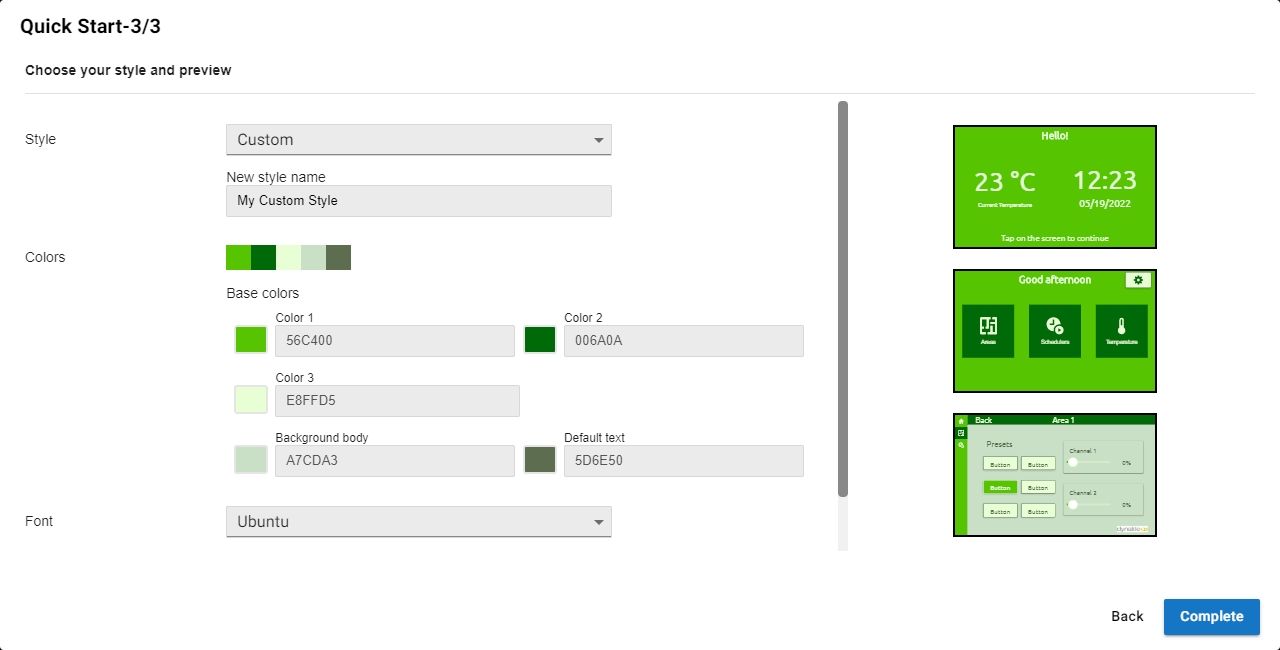Click the Channel 1 slider in preview
Image resolution: width=1280 pixels, height=650 pixels.
pos(1090,462)
